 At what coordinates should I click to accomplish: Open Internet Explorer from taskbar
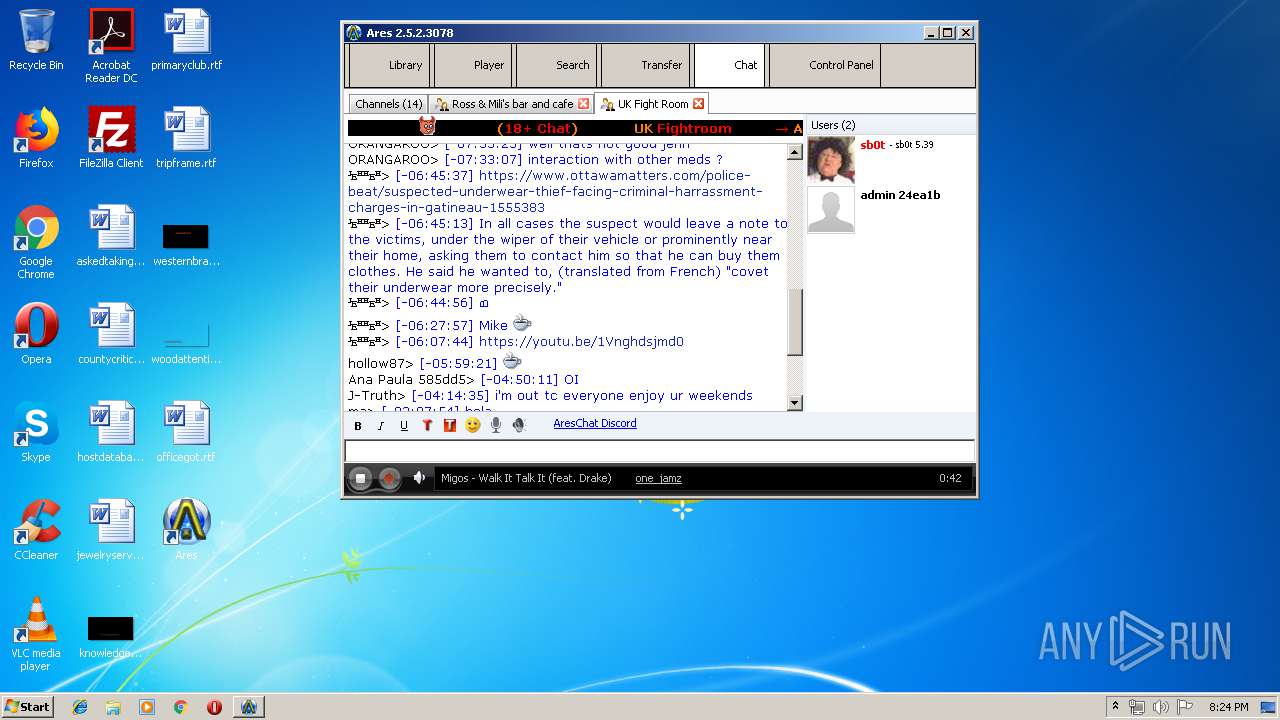[80, 707]
